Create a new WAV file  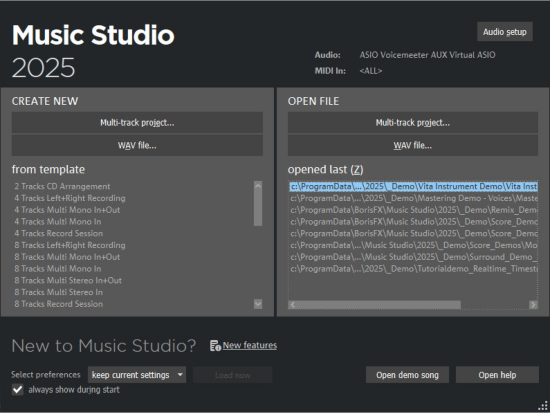point(137,145)
